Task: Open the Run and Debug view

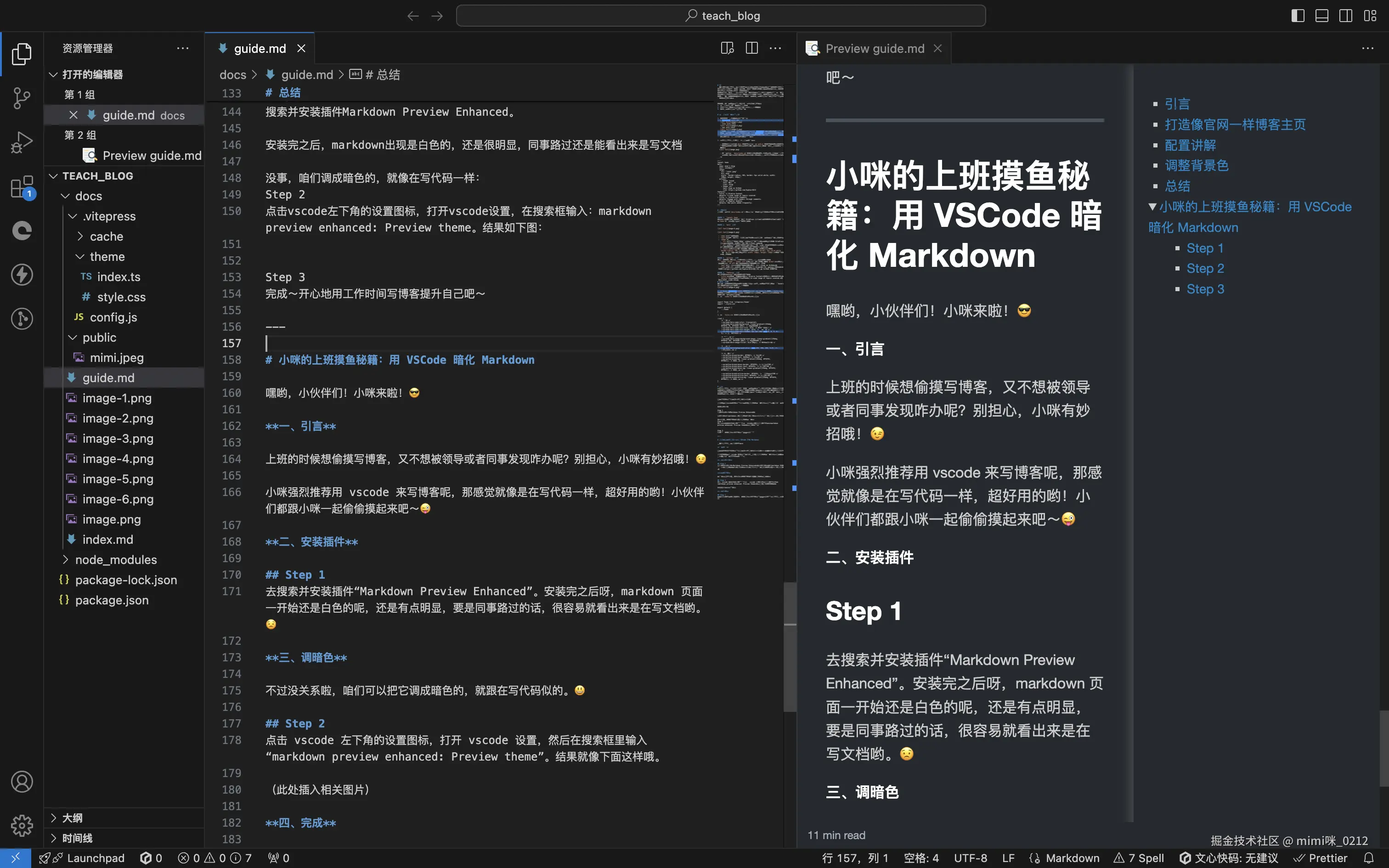Action: tap(22, 142)
